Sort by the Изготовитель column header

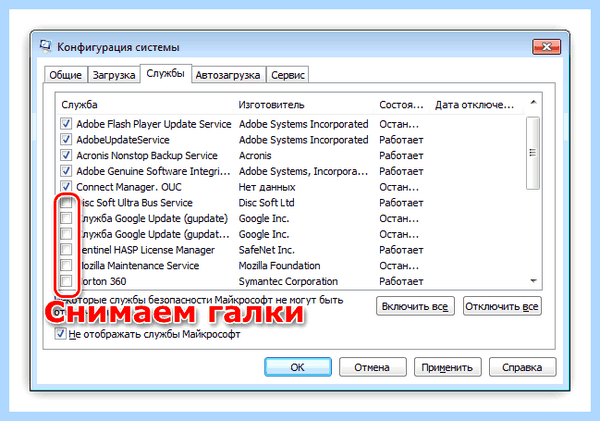coord(304,104)
